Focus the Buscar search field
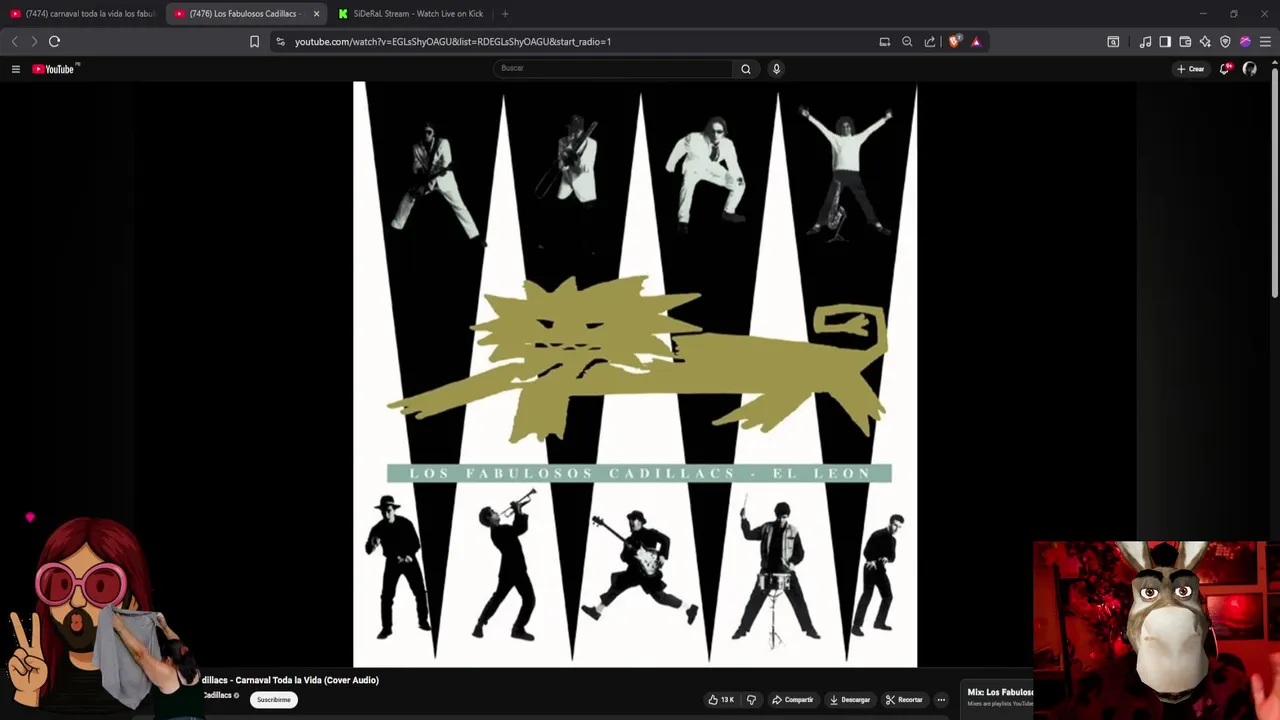Image resolution: width=1280 pixels, height=720 pixels. [613, 68]
